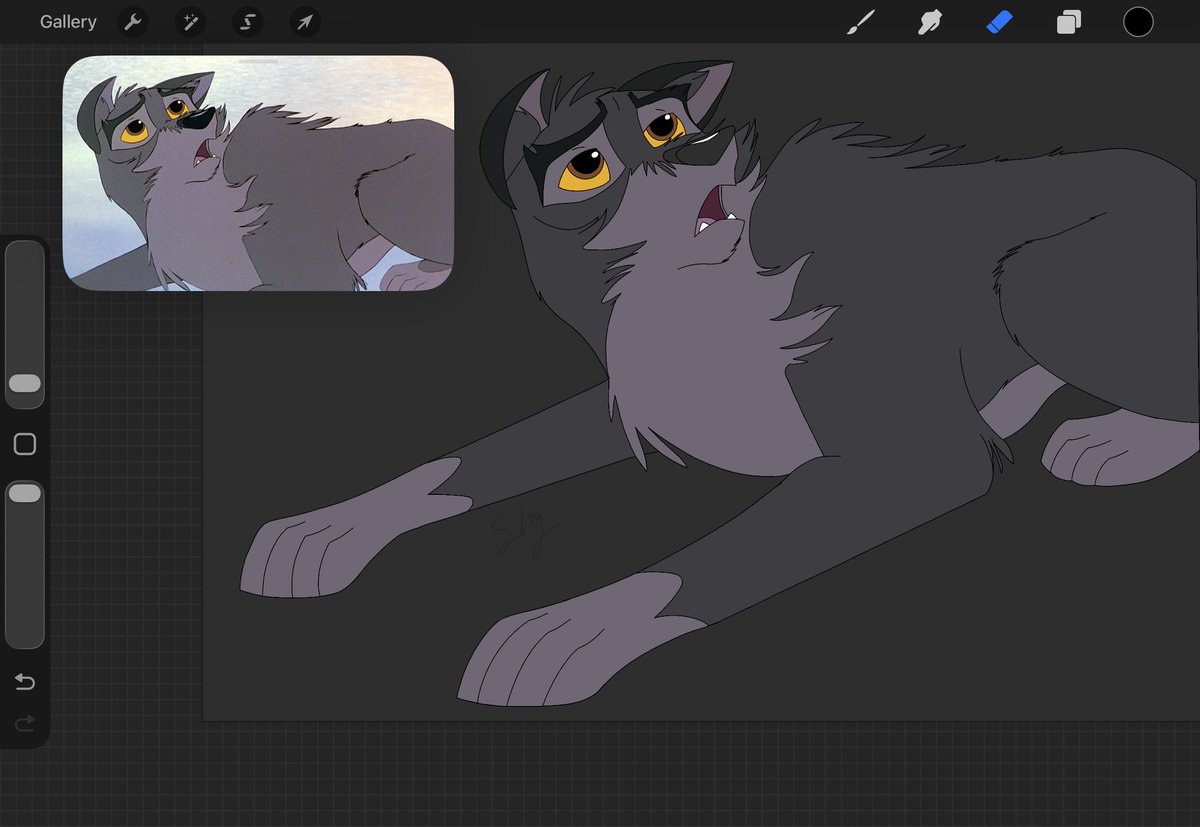Tap the floating reference image window
The image size is (1200, 827).
258,173
